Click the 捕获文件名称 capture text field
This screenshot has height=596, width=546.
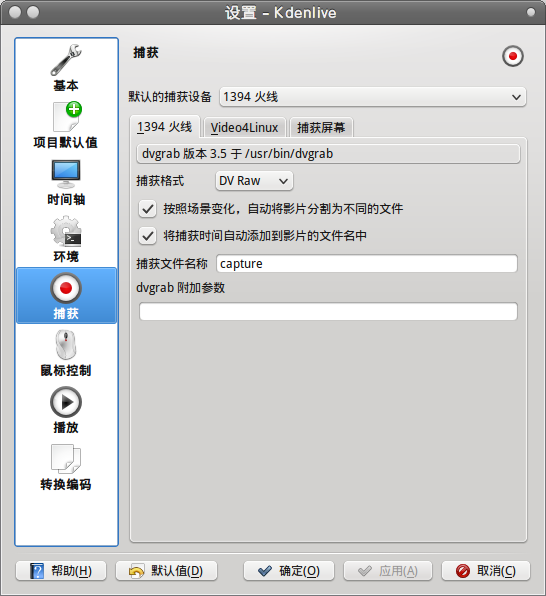click(x=367, y=263)
